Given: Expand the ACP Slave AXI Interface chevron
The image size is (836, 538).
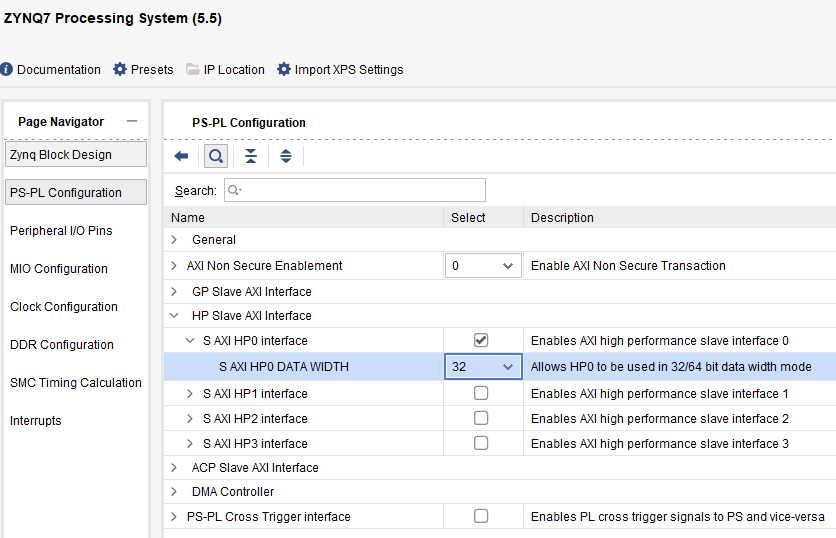Looking at the screenshot, I should 174,468.
